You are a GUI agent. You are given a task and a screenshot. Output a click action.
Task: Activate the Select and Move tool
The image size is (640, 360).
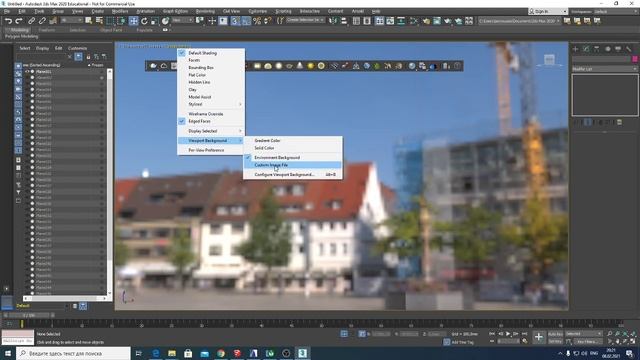133,21
